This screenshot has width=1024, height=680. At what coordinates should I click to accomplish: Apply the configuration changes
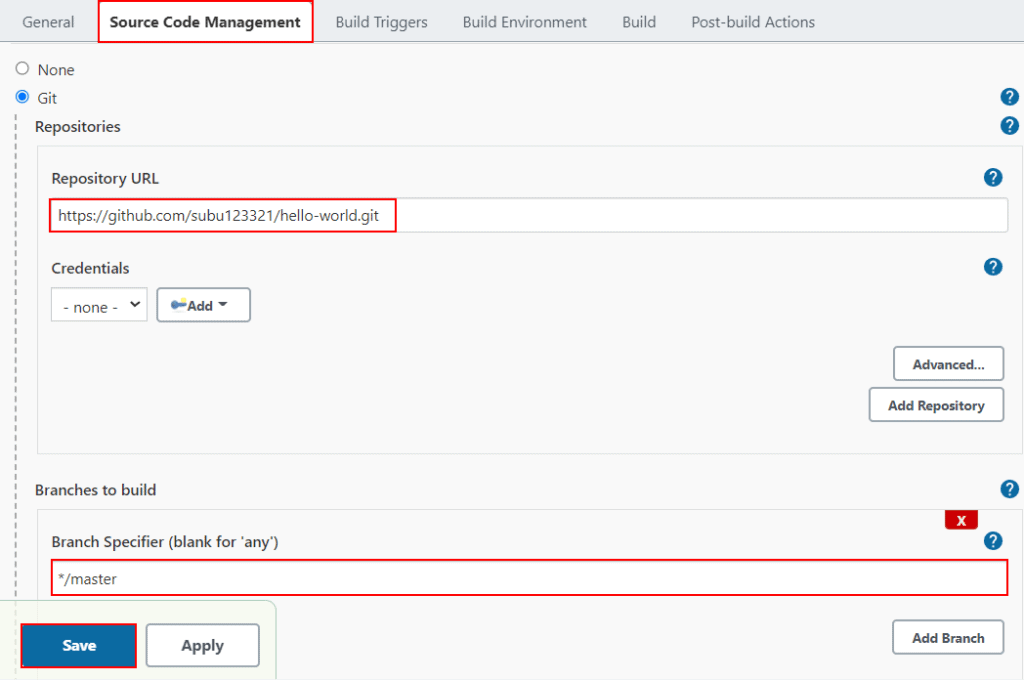(202, 645)
